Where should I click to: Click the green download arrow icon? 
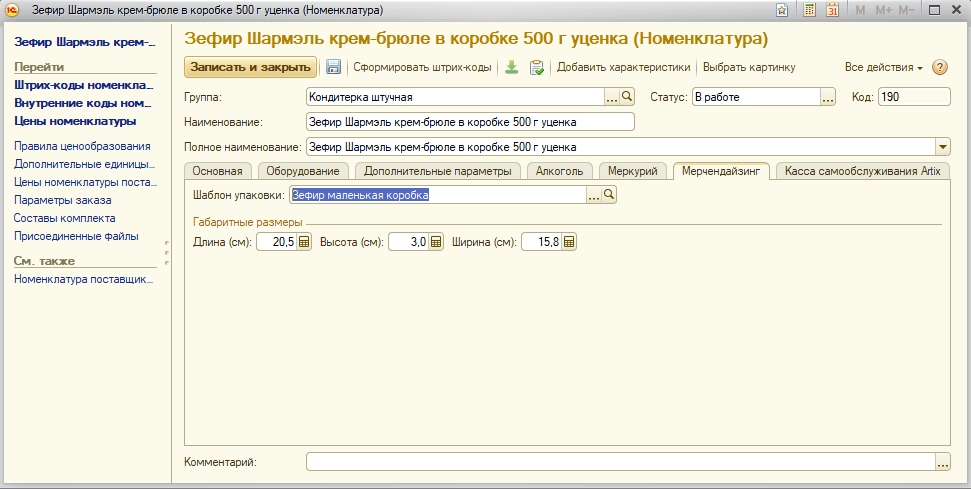coord(511,68)
